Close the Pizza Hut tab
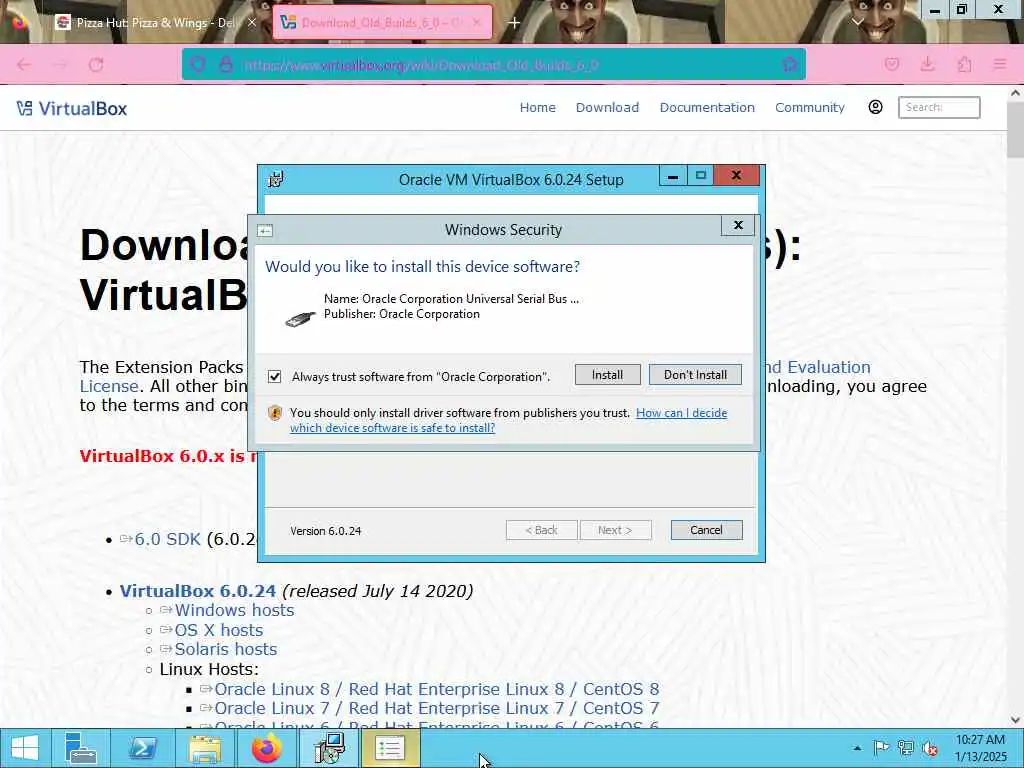Screen dimensions: 1024x768 click(252, 23)
